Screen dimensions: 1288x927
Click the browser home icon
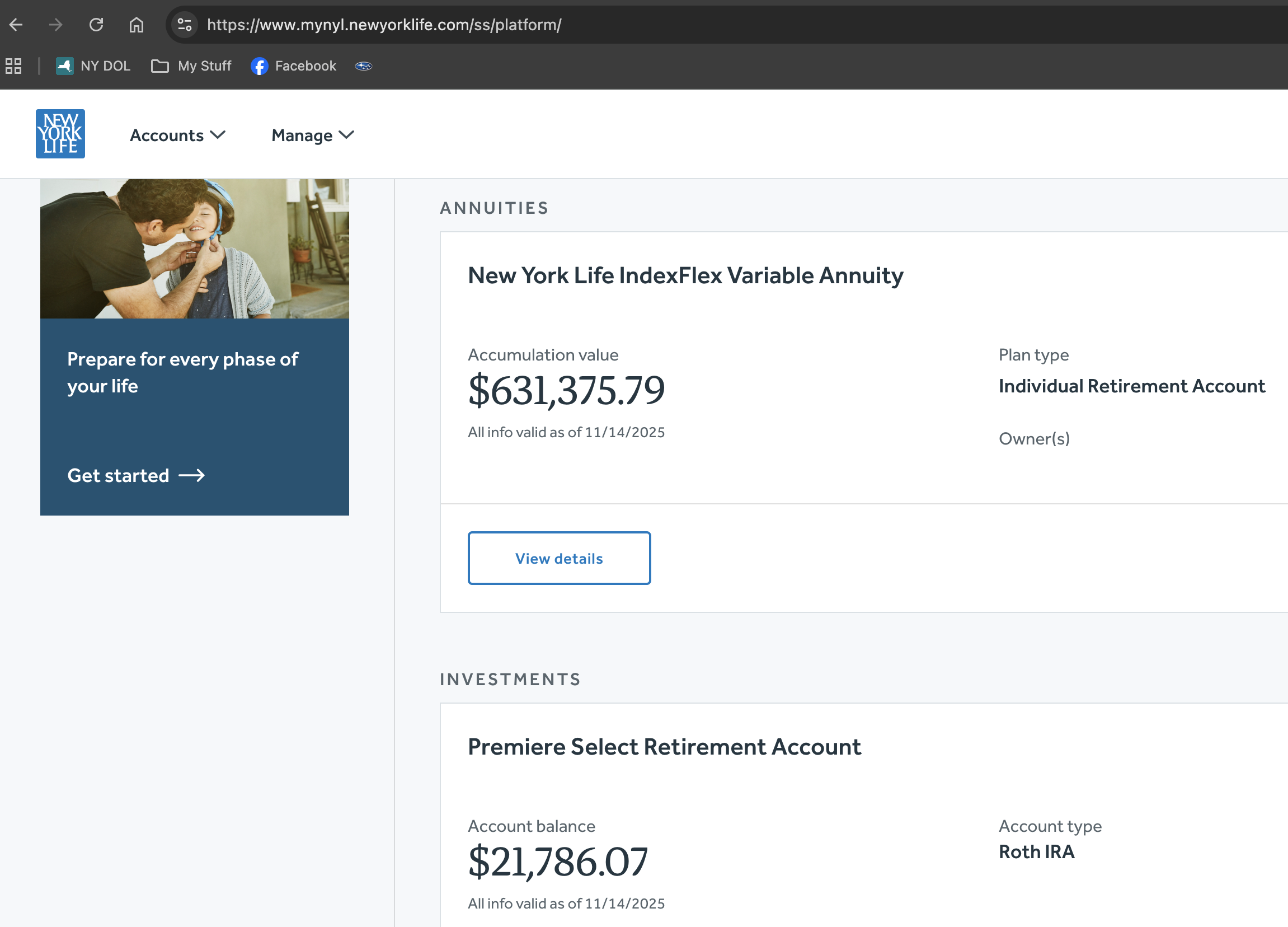coord(137,25)
